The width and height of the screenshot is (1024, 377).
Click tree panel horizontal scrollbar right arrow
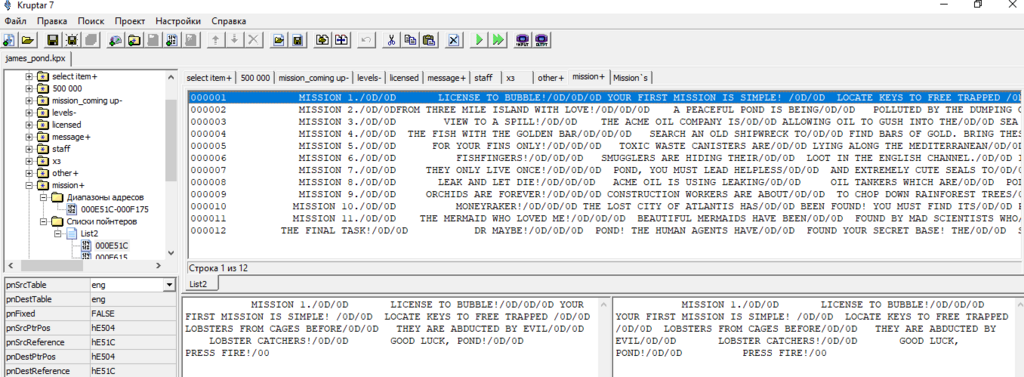pos(159,265)
